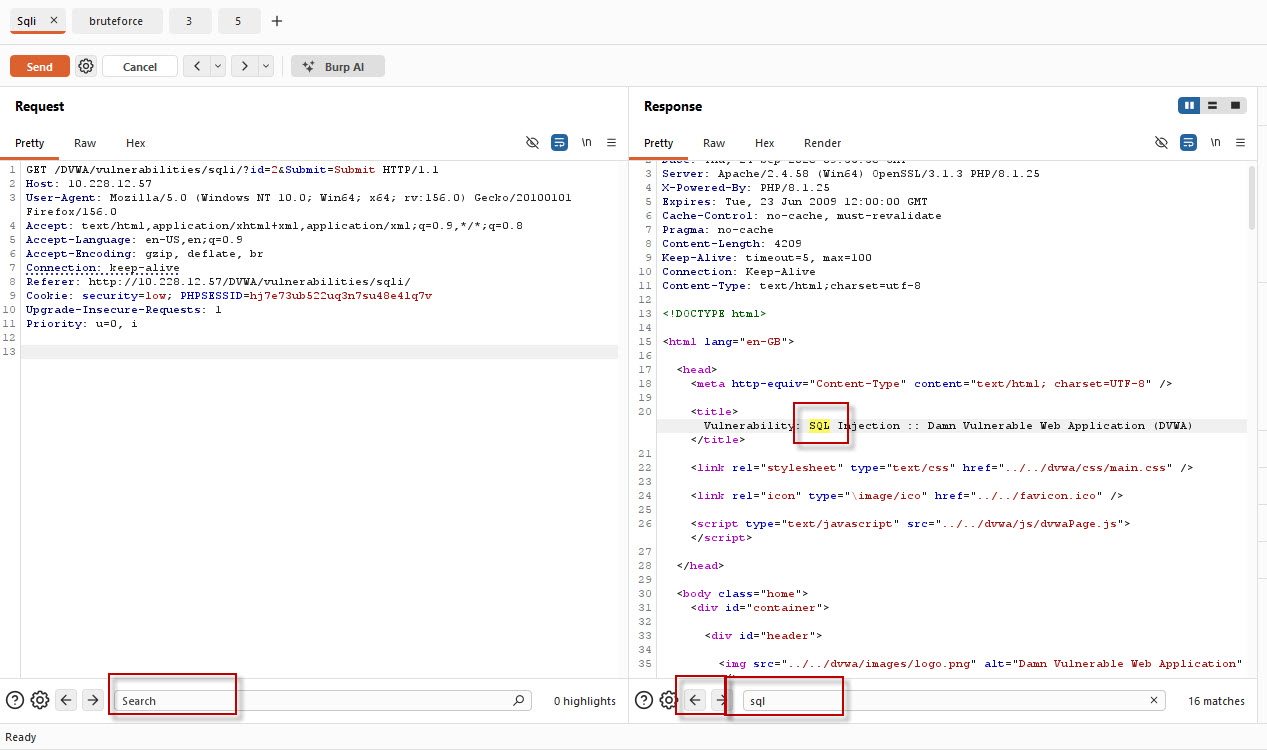This screenshot has height=750, width=1267.
Task: Click the Referer header line
Action: [218, 282]
